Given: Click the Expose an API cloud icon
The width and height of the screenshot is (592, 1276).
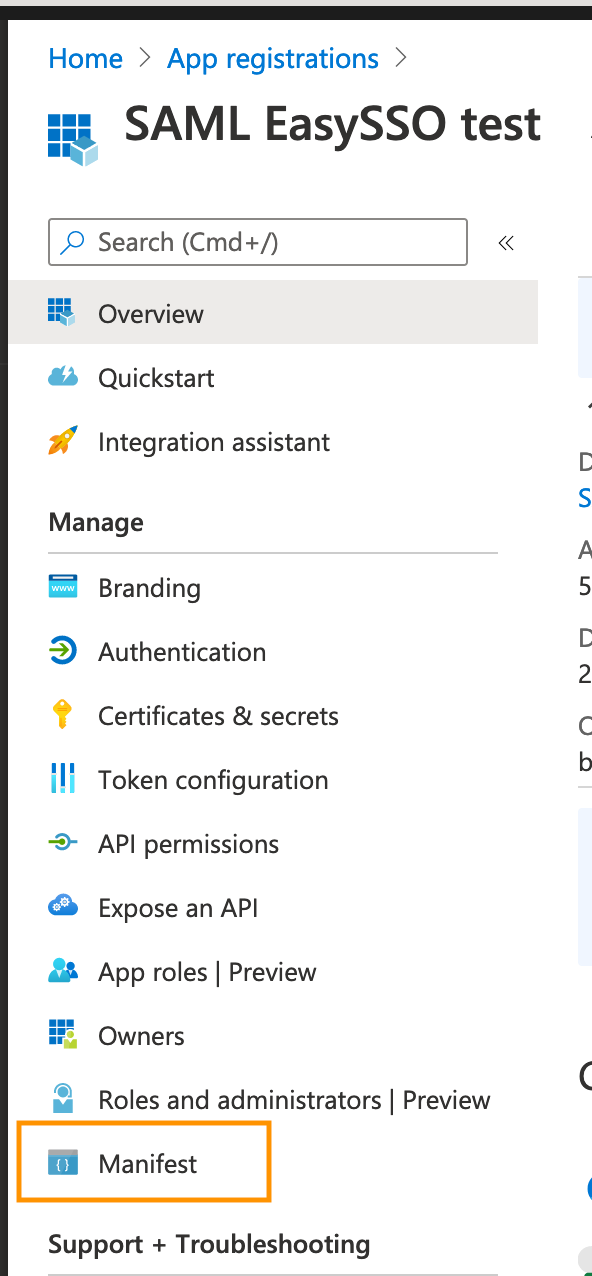Looking at the screenshot, I should pos(62,907).
